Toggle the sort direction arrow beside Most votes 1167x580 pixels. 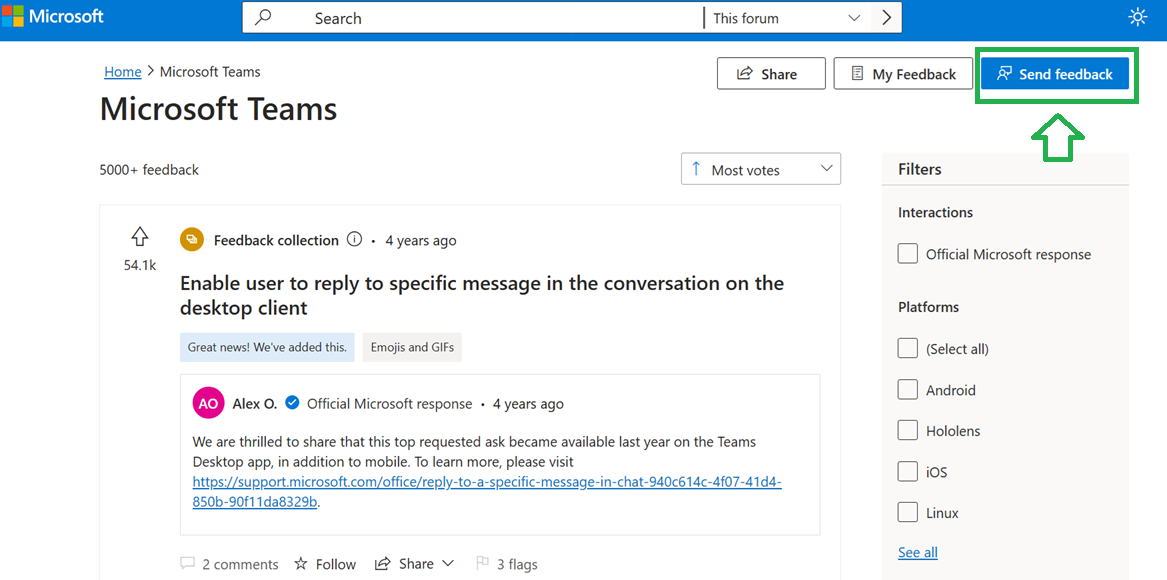pyautogui.click(x=696, y=169)
